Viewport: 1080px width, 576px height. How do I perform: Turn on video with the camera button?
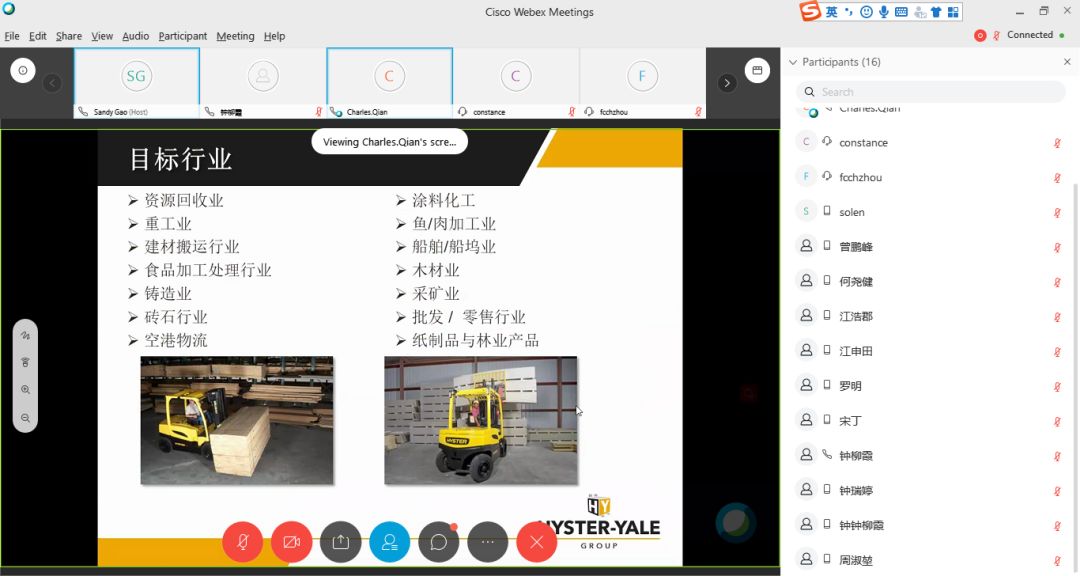point(291,542)
